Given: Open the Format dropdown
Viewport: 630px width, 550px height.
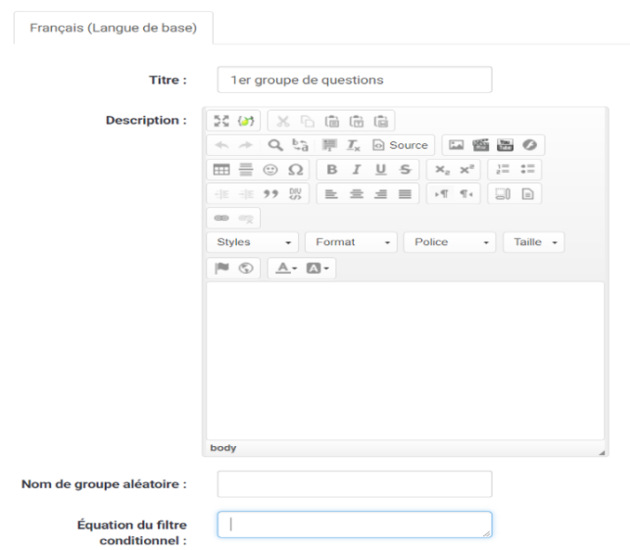Looking at the screenshot, I should pos(351,242).
